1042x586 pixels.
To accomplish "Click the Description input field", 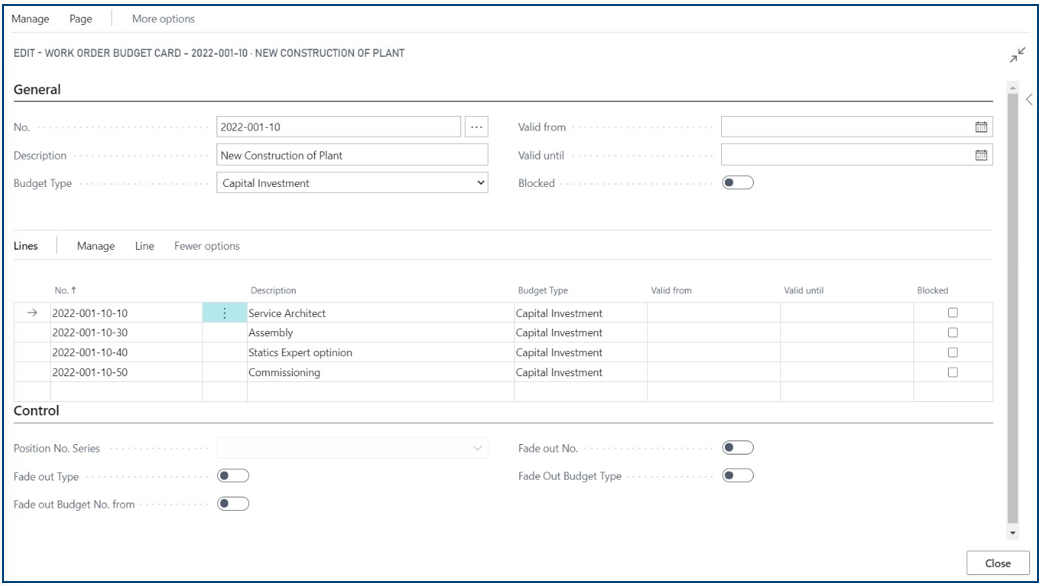I will [x=352, y=155].
